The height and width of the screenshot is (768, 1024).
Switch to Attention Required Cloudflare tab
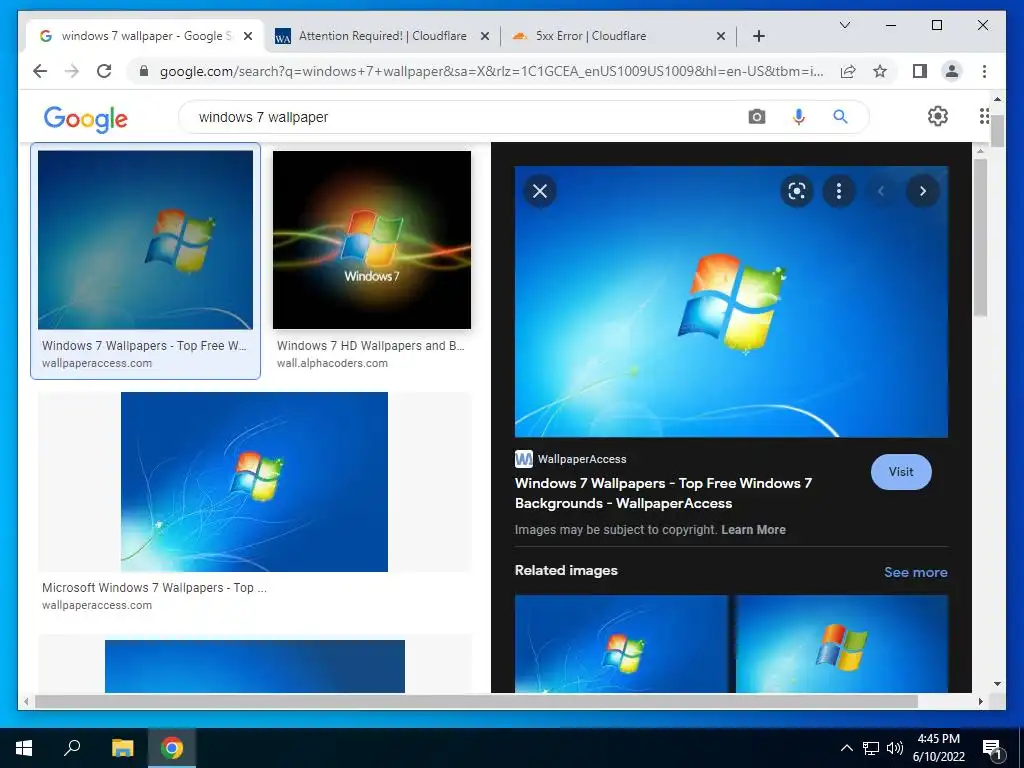382,36
